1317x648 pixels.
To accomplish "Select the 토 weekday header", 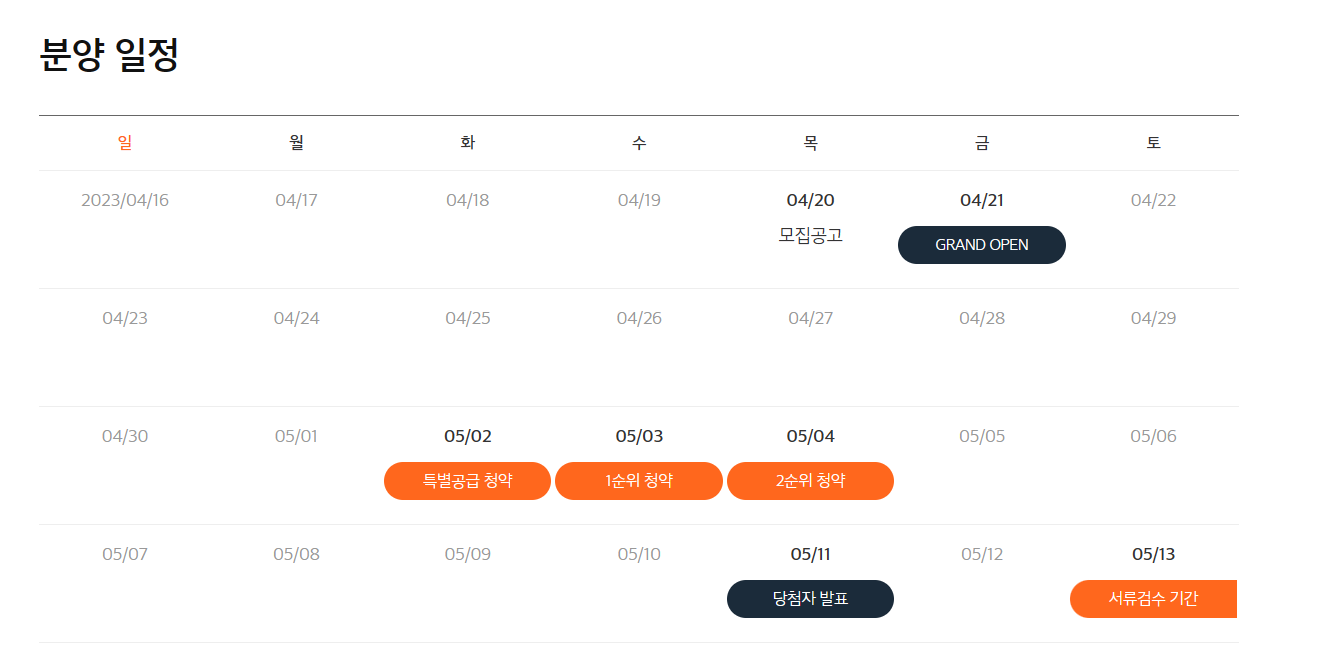I will point(1153,143).
